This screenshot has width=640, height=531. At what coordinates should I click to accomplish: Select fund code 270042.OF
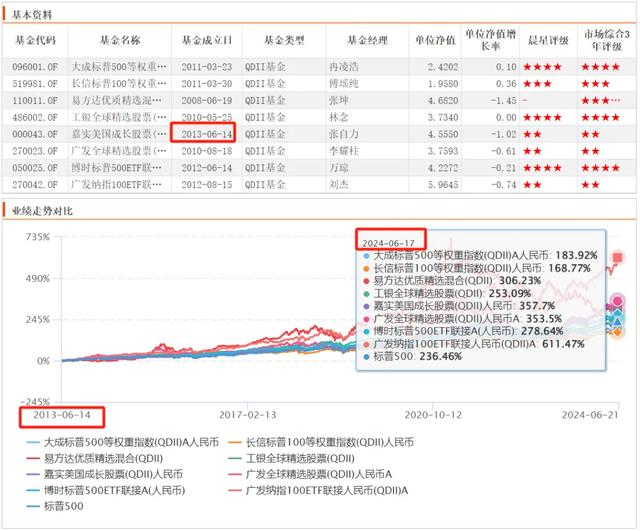[x=35, y=184]
